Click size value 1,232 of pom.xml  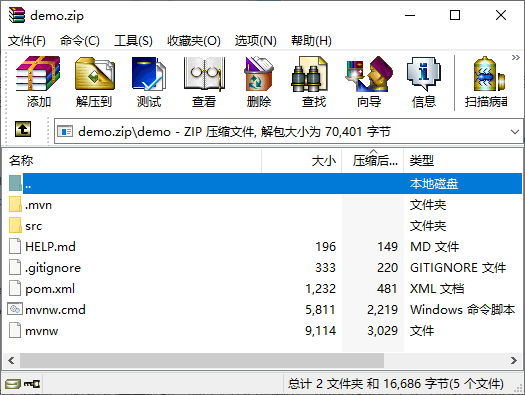tap(320, 289)
